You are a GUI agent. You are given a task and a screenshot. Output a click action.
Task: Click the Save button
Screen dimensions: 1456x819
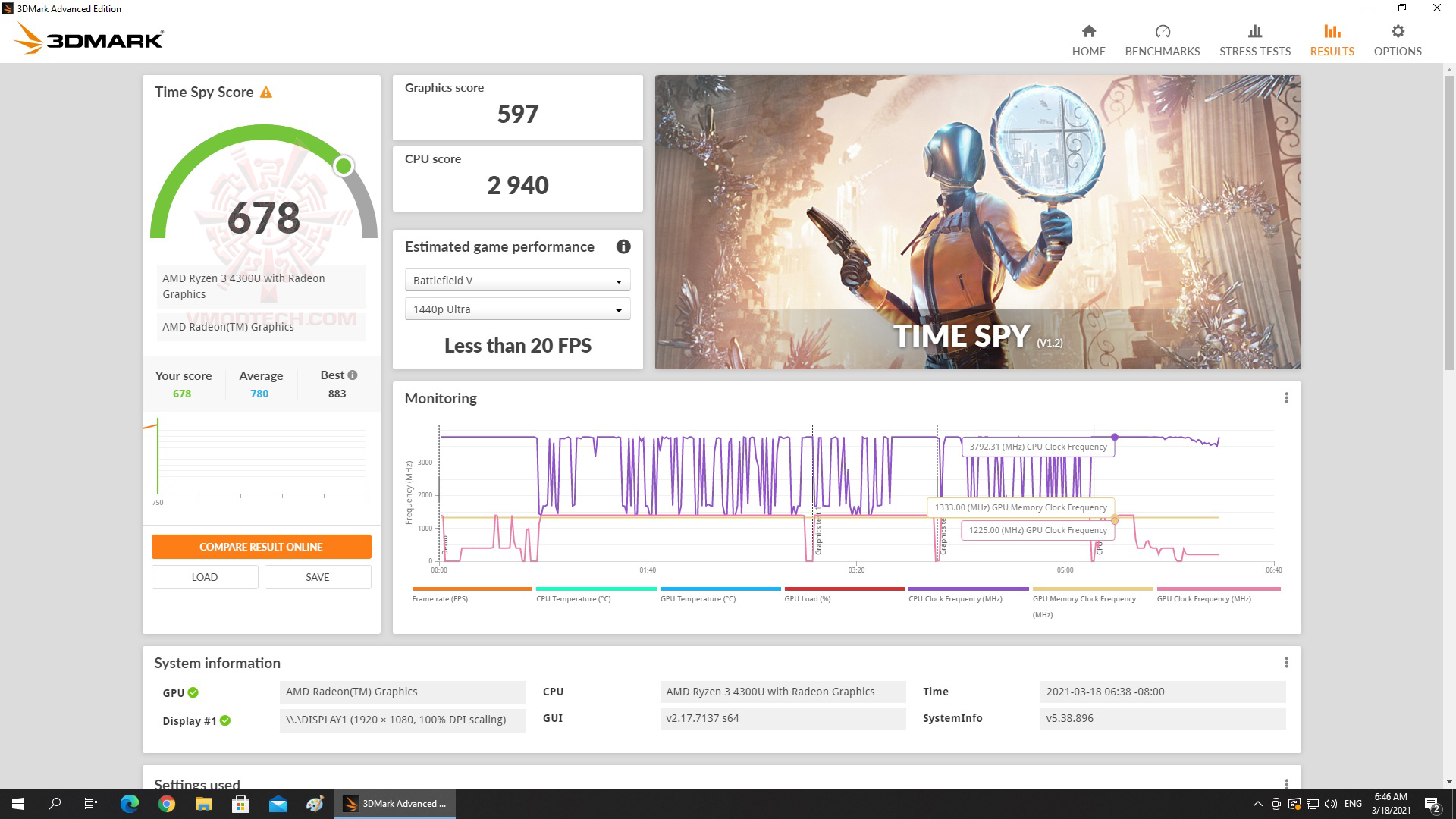click(317, 577)
